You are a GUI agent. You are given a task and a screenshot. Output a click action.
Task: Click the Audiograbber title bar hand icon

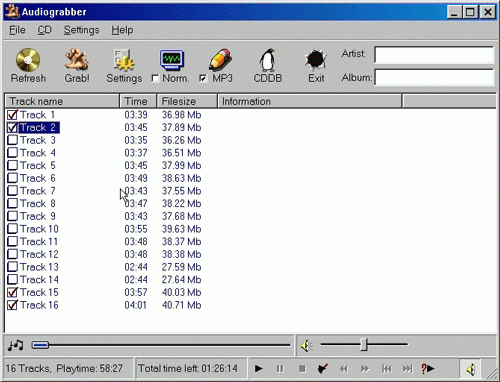point(12,11)
